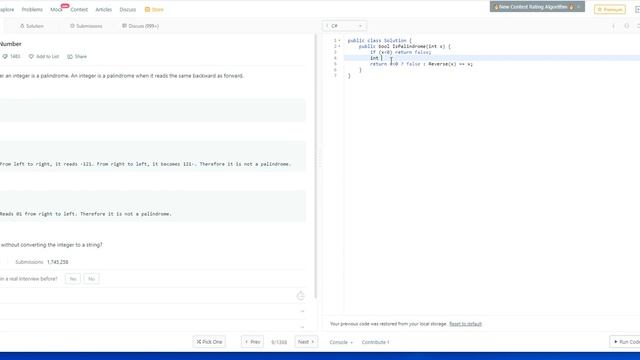640x360 pixels.
Task: Answer No to real interview question
Action: (x=91, y=279)
